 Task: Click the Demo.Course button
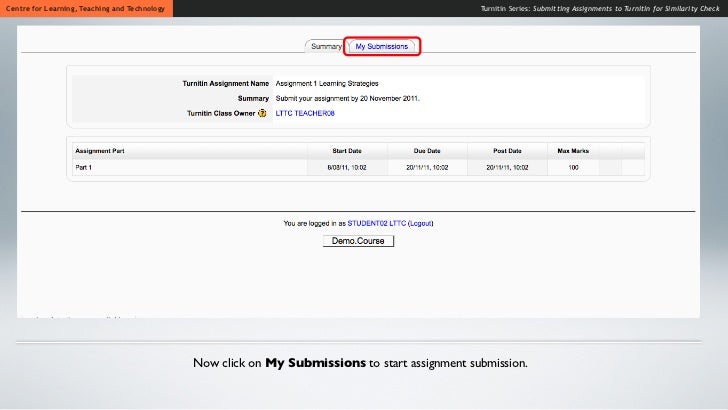pos(358,241)
